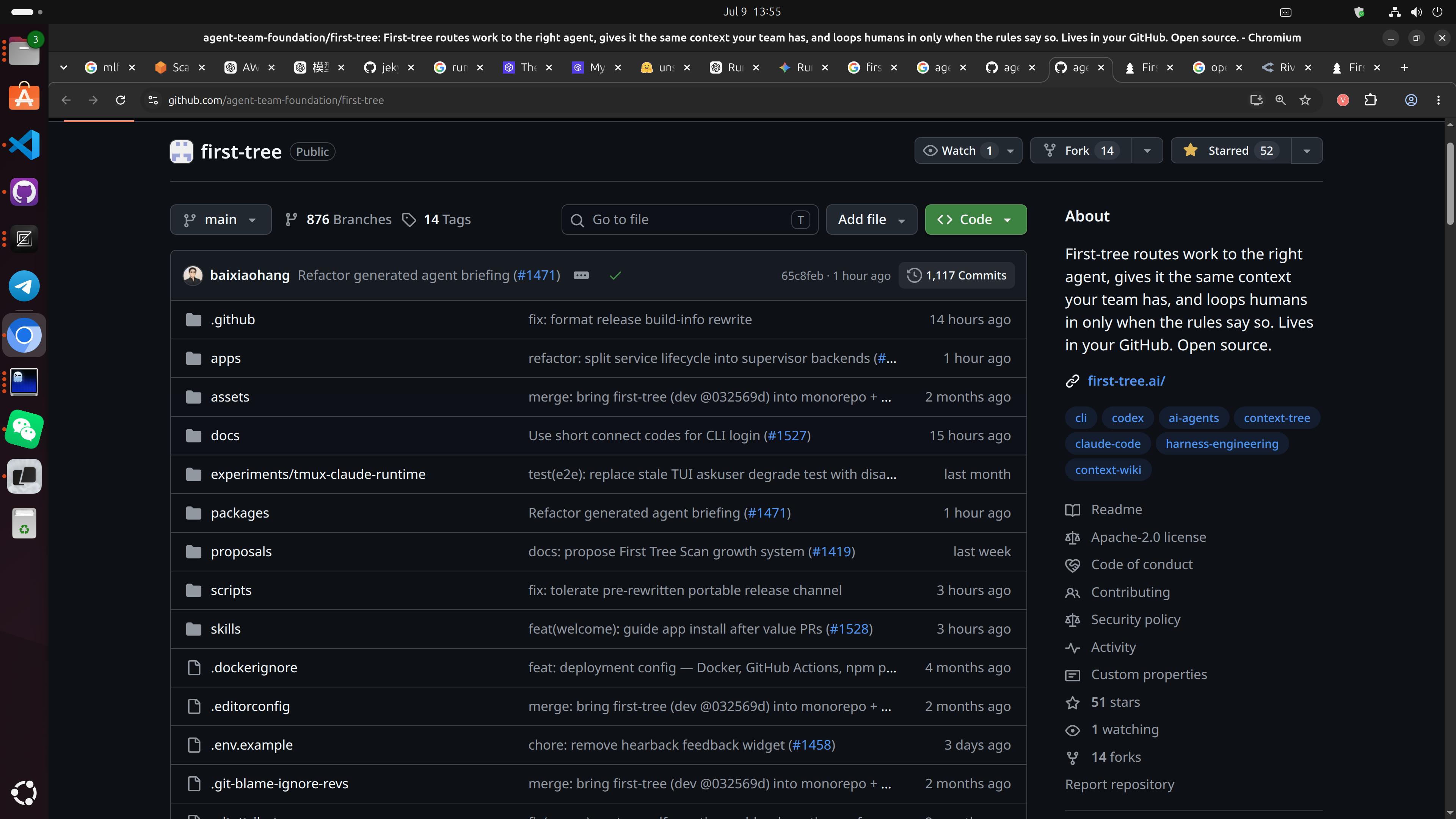Open the Extensions puzzle icon
The image size is (1456, 819).
1371,100
